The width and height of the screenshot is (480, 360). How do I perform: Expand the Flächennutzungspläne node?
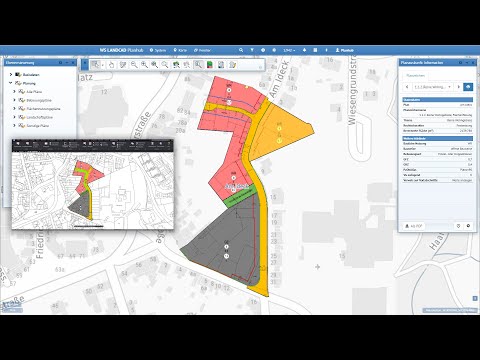click(x=14, y=109)
